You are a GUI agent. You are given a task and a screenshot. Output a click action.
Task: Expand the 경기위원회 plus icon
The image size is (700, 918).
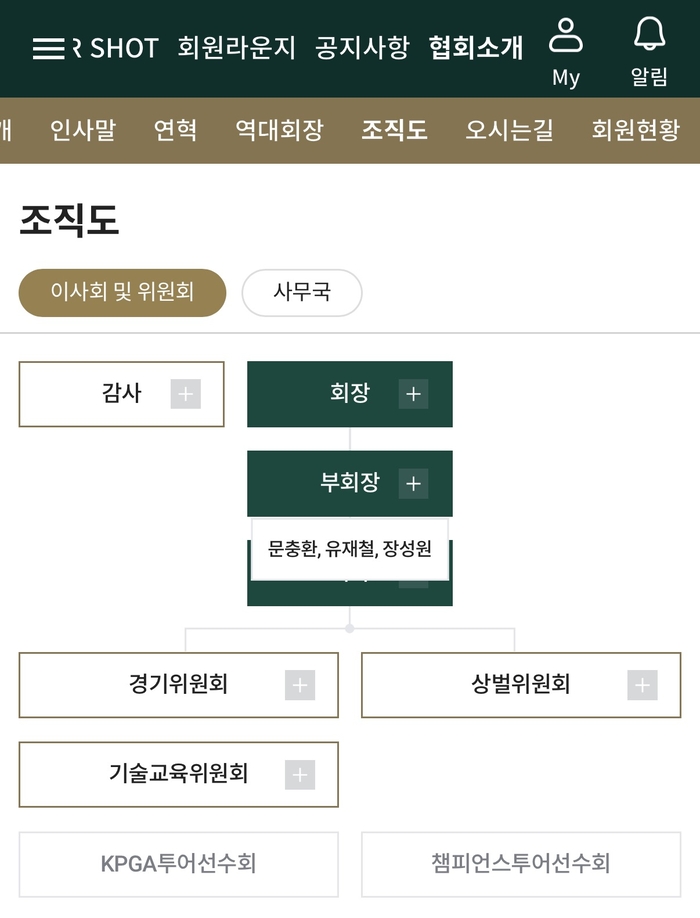click(x=299, y=685)
